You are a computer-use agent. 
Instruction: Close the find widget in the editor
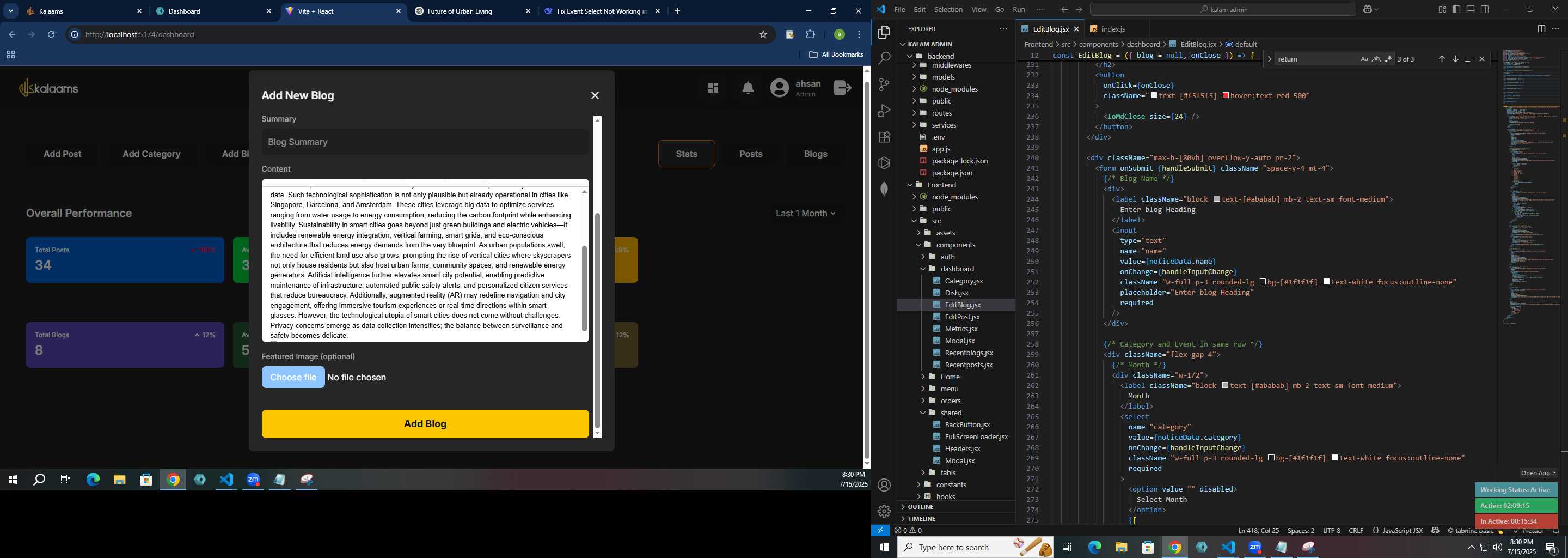point(1482,59)
